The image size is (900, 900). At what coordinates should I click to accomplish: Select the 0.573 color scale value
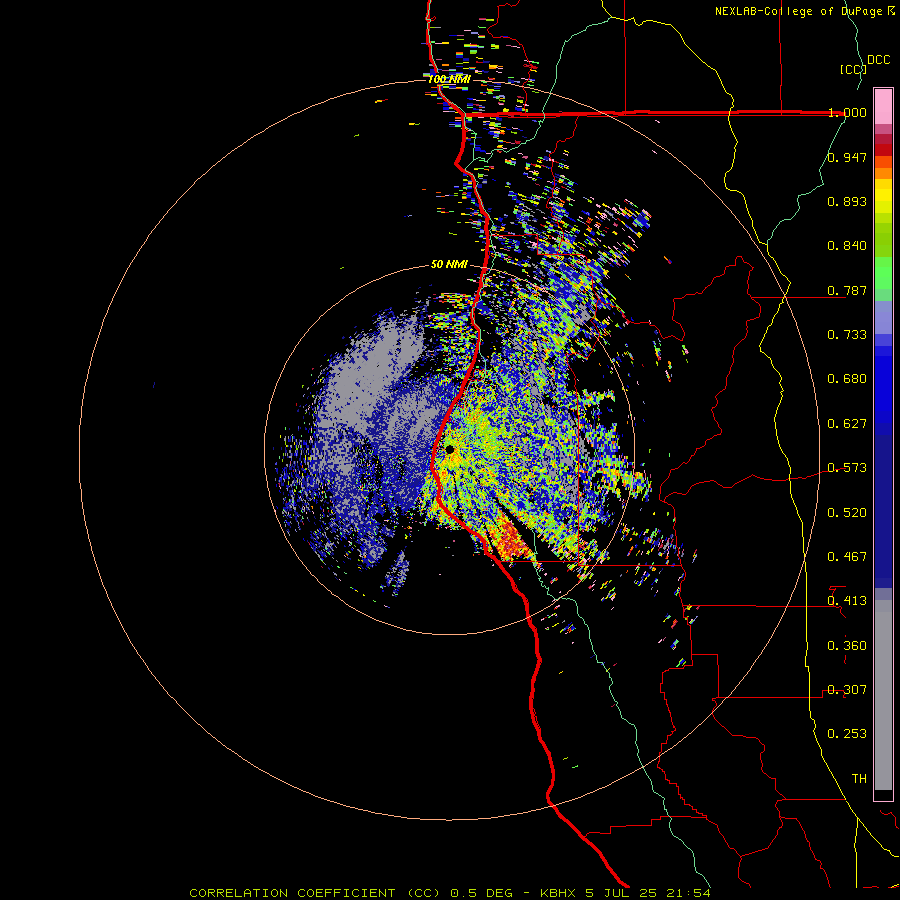847,468
